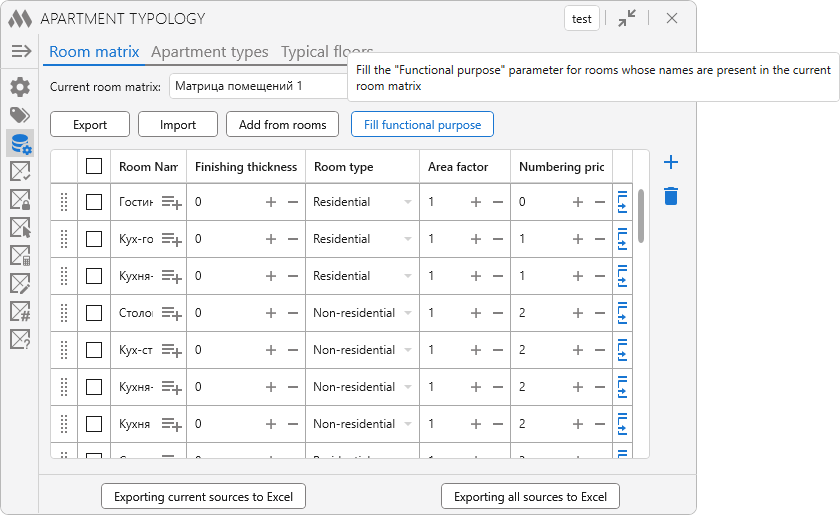This screenshot has width=840, height=515.
Task: Click the blue row action icon in first row
Action: point(622,202)
